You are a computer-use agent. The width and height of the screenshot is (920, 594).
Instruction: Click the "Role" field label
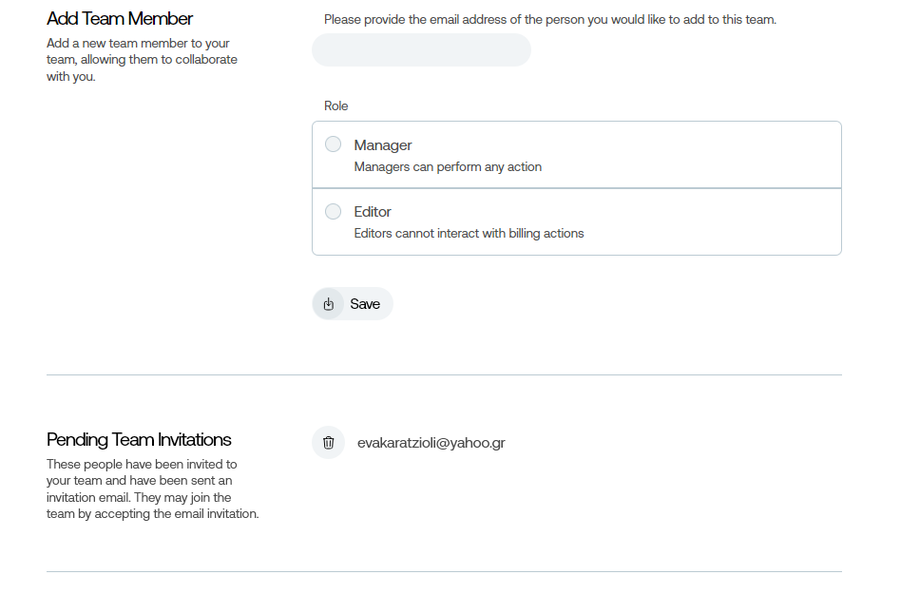336,106
